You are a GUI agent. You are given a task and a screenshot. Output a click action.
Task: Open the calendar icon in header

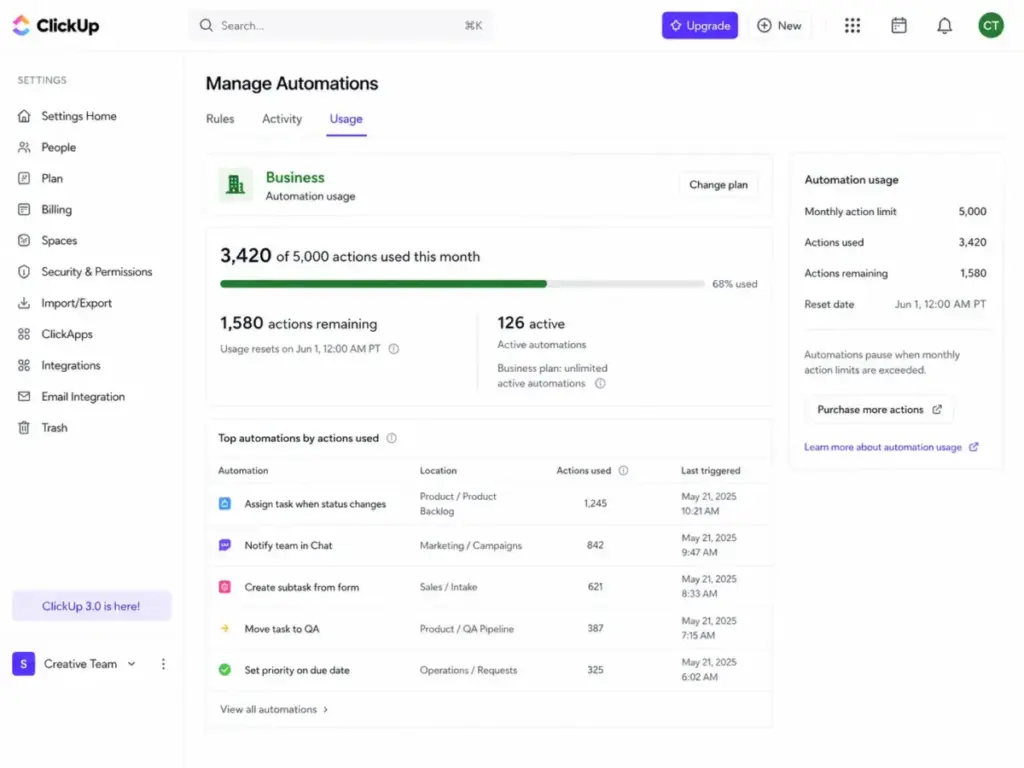899,25
